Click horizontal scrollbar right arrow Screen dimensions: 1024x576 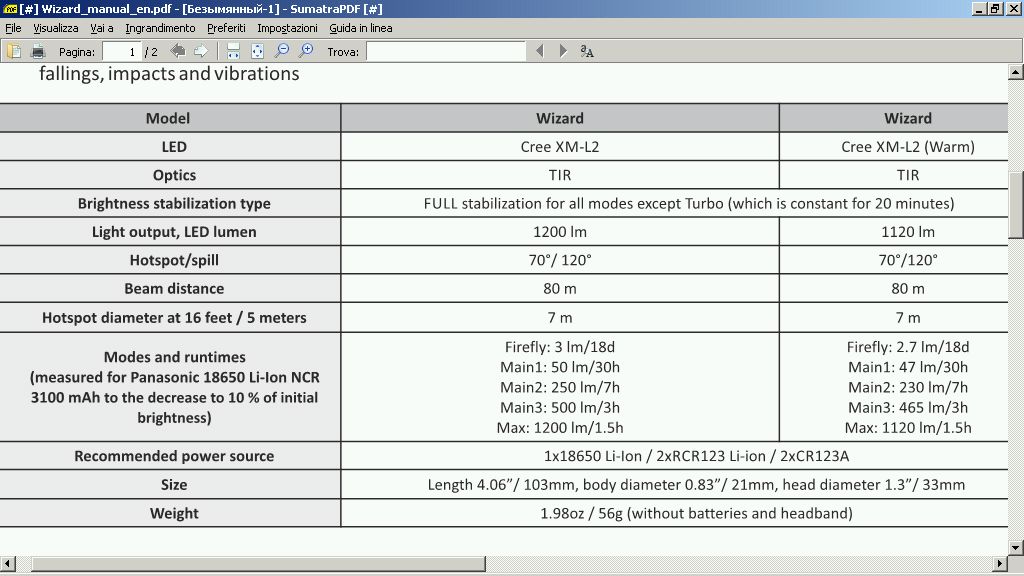point(1000,563)
